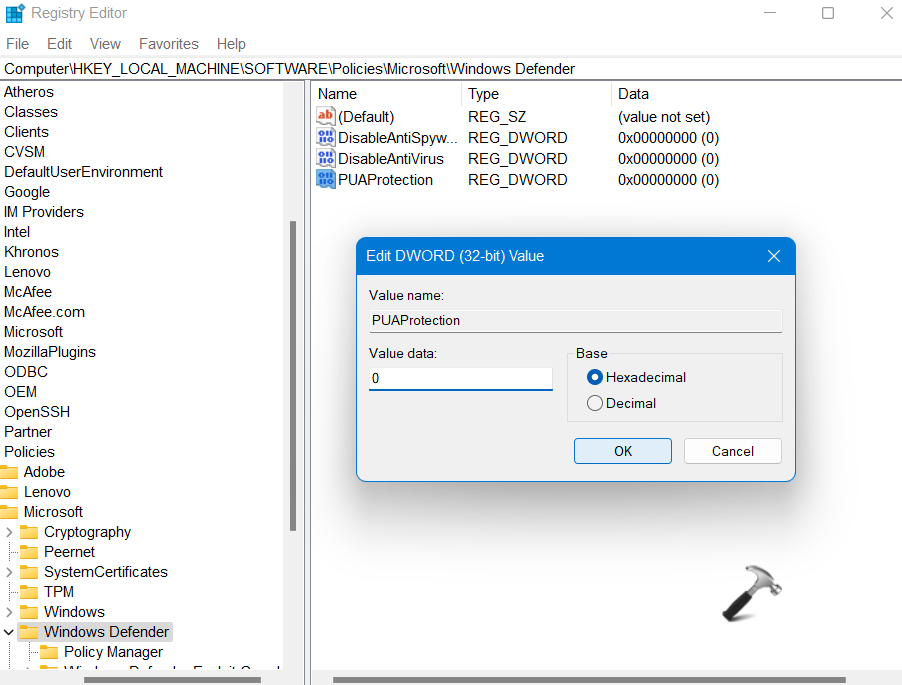
Task: Click the Policy Manager folder icon
Action: 49,652
